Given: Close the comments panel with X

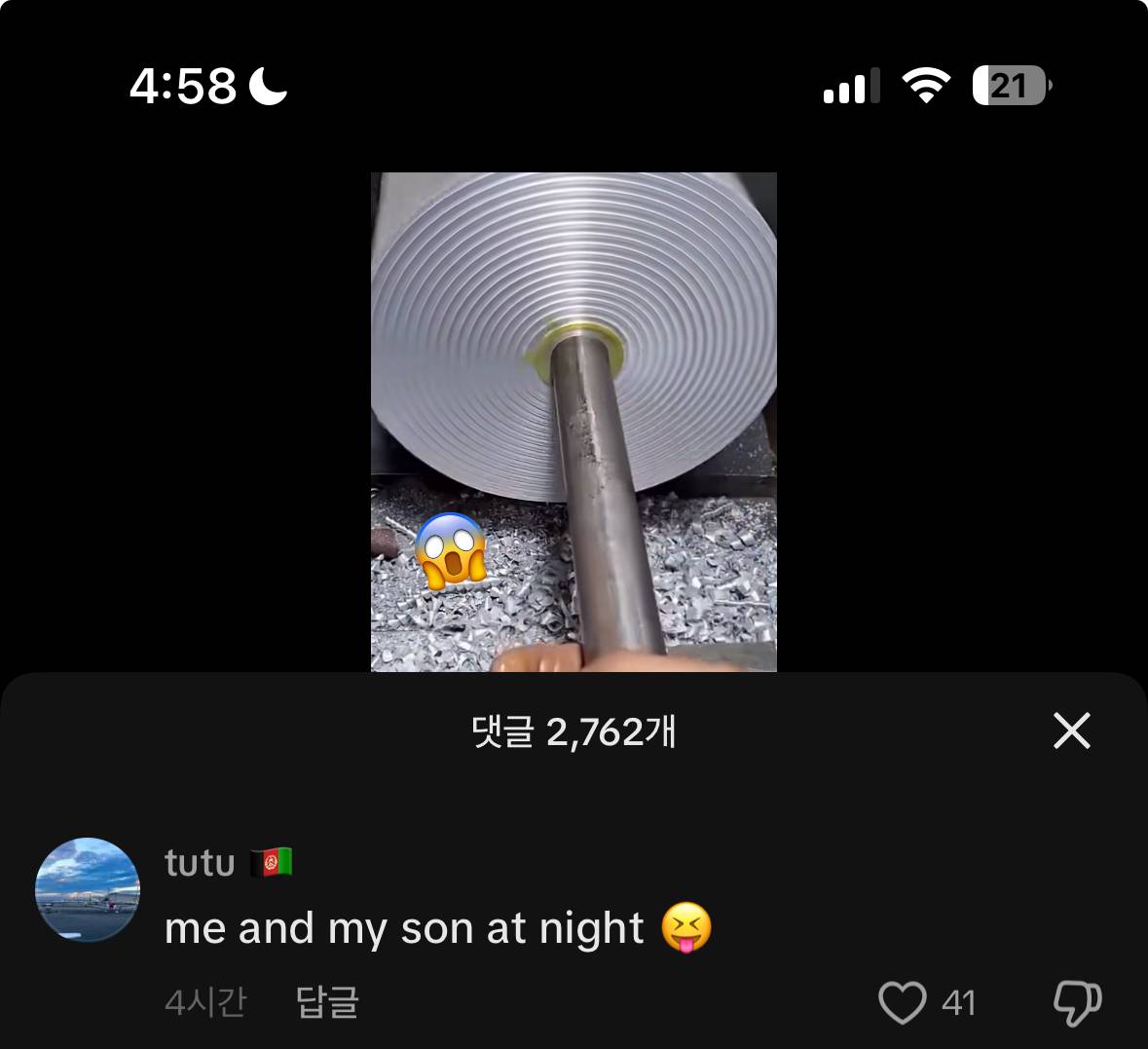Looking at the screenshot, I should (1072, 731).
